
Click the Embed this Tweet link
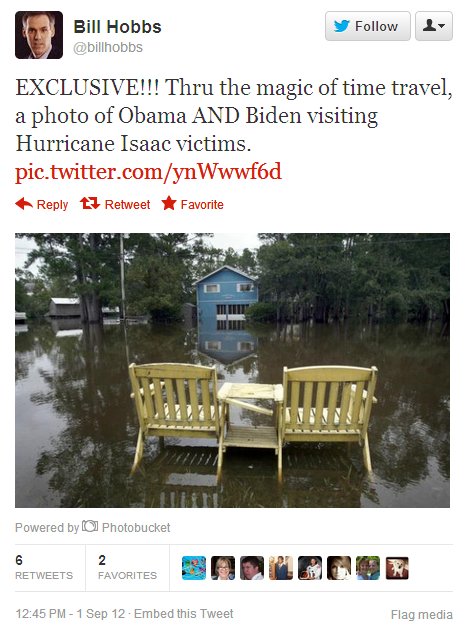coord(184,614)
